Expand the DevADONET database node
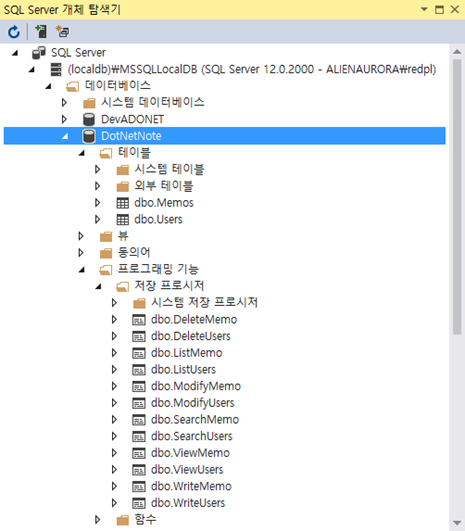This screenshot has width=465, height=531. (64, 119)
